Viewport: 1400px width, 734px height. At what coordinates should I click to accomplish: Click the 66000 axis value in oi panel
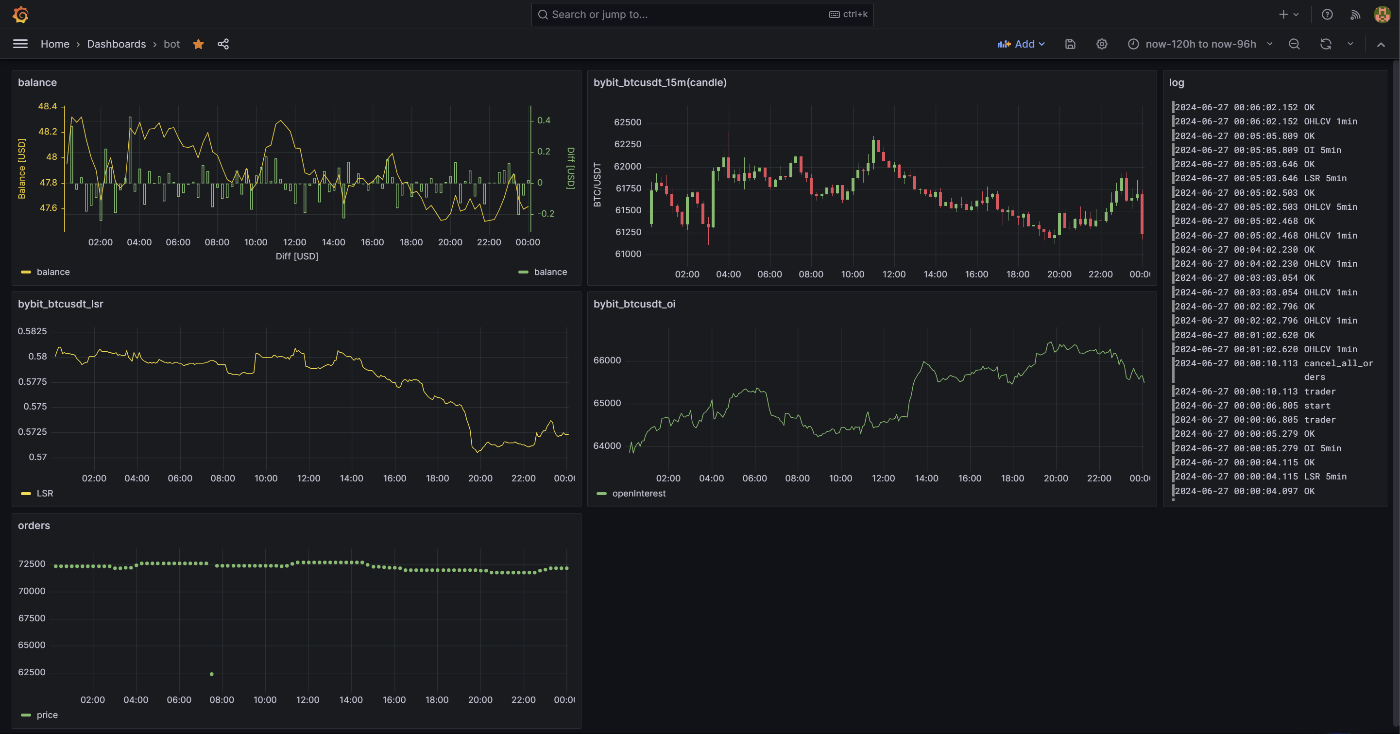point(607,360)
